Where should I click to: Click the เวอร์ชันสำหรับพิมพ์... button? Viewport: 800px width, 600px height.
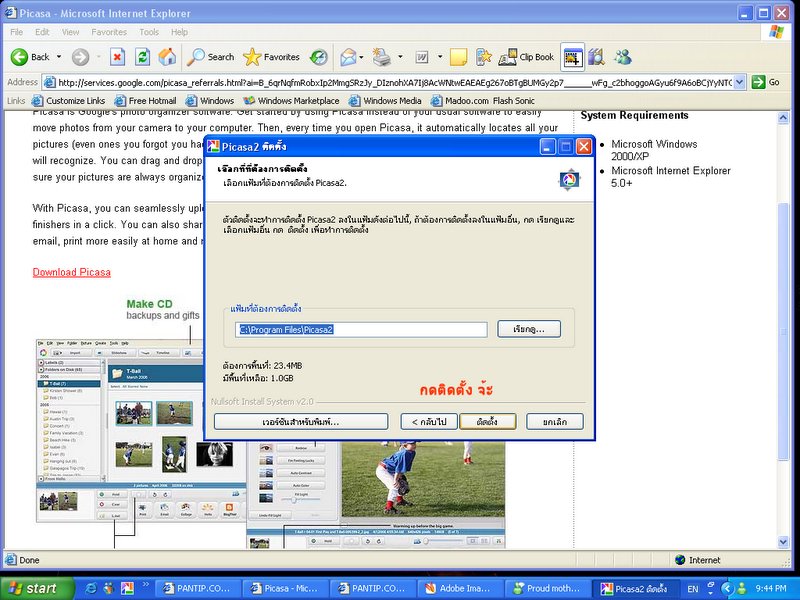pos(301,422)
